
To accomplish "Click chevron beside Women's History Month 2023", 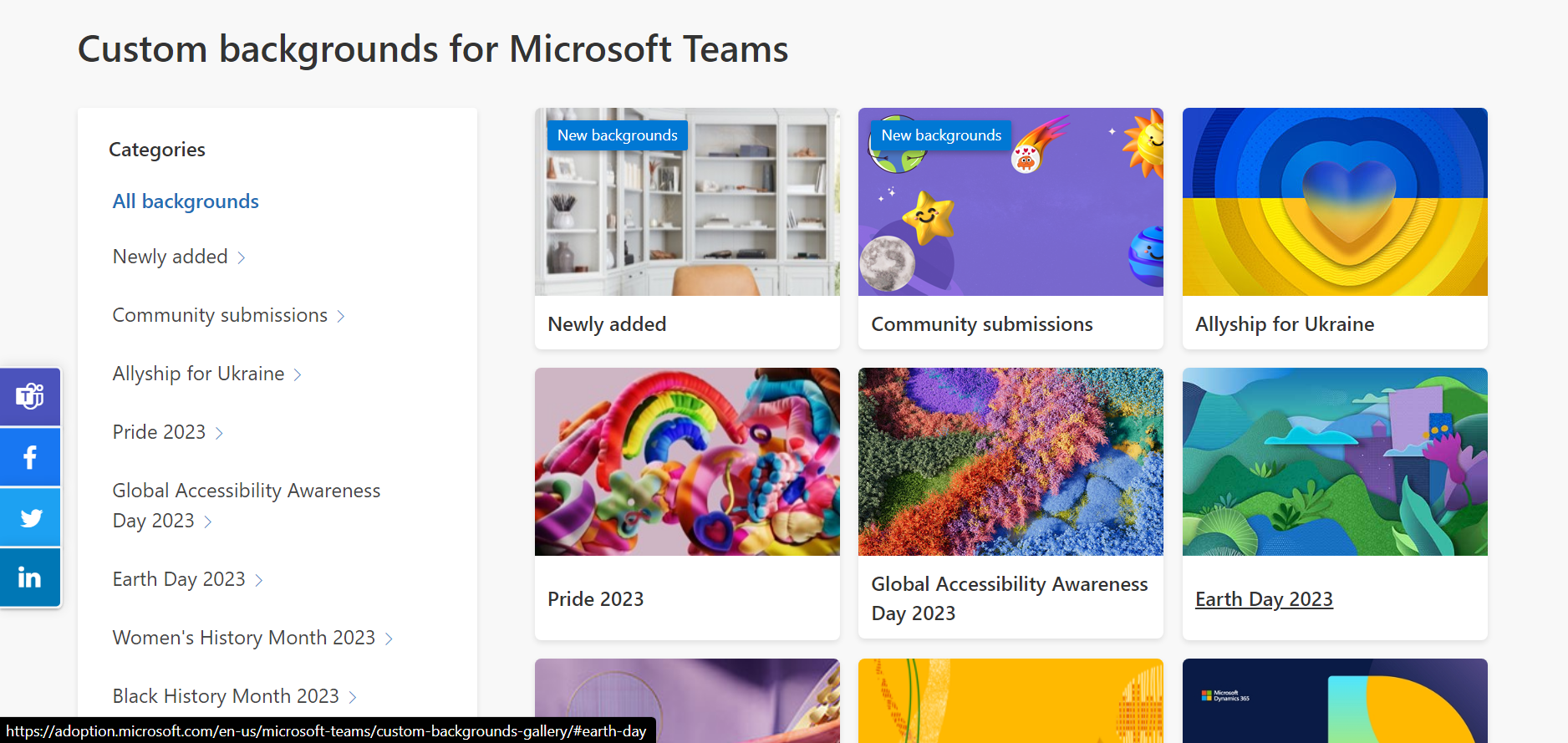I will pos(389,639).
